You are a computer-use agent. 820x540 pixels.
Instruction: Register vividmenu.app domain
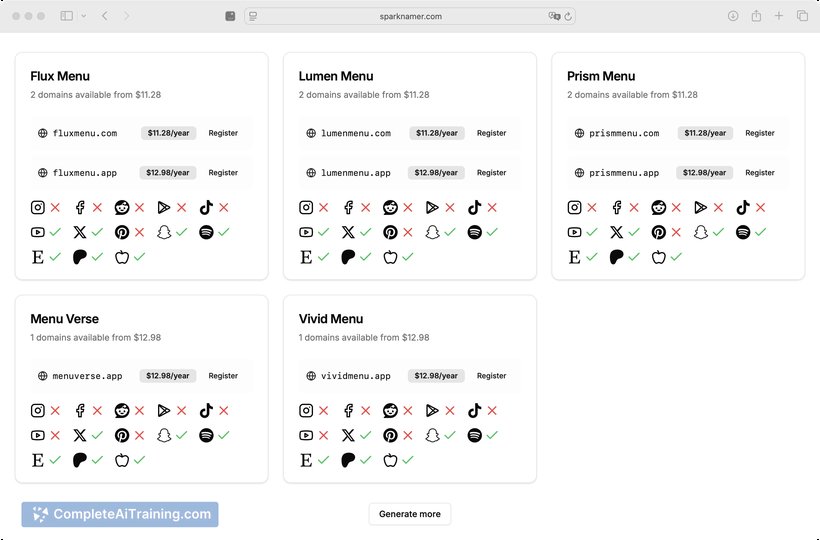click(x=492, y=376)
